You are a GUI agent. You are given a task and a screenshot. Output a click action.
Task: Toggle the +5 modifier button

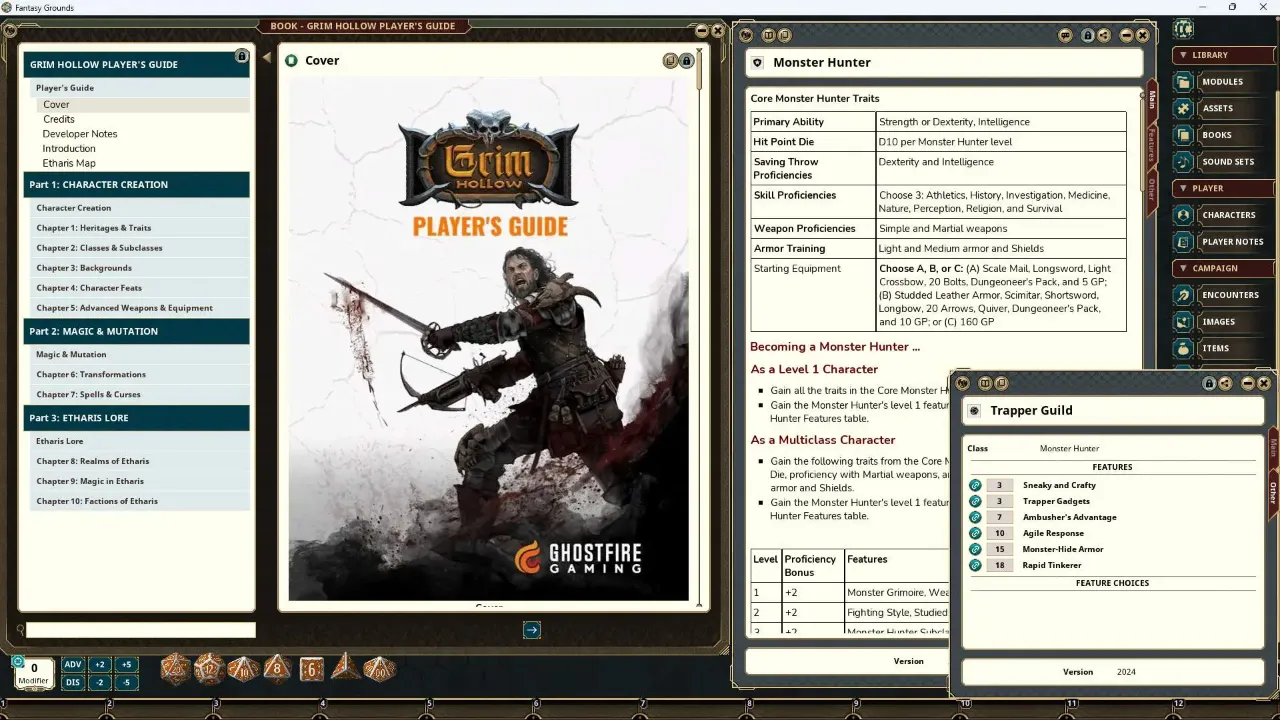click(126, 665)
